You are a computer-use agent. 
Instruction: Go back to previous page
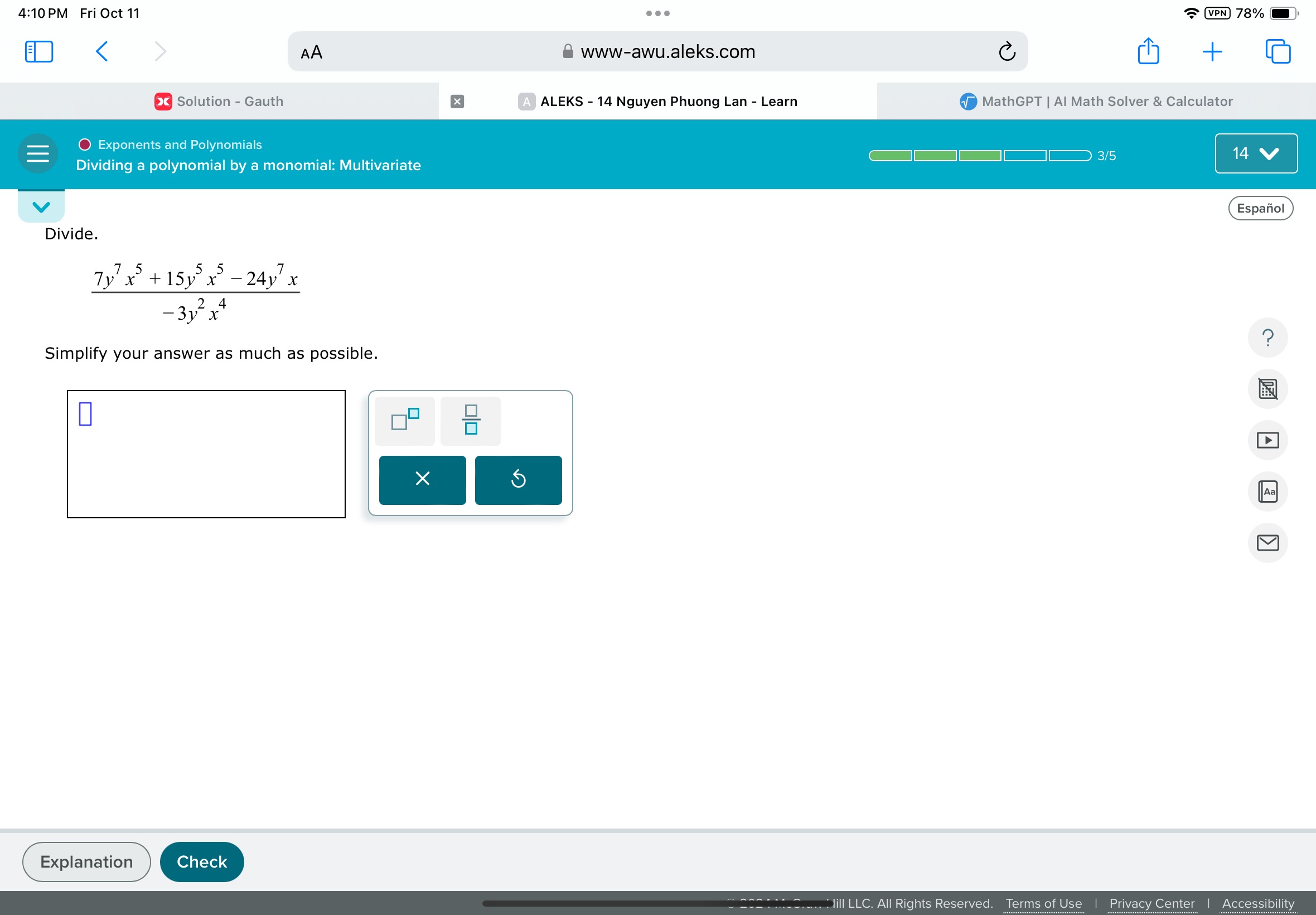[x=101, y=51]
